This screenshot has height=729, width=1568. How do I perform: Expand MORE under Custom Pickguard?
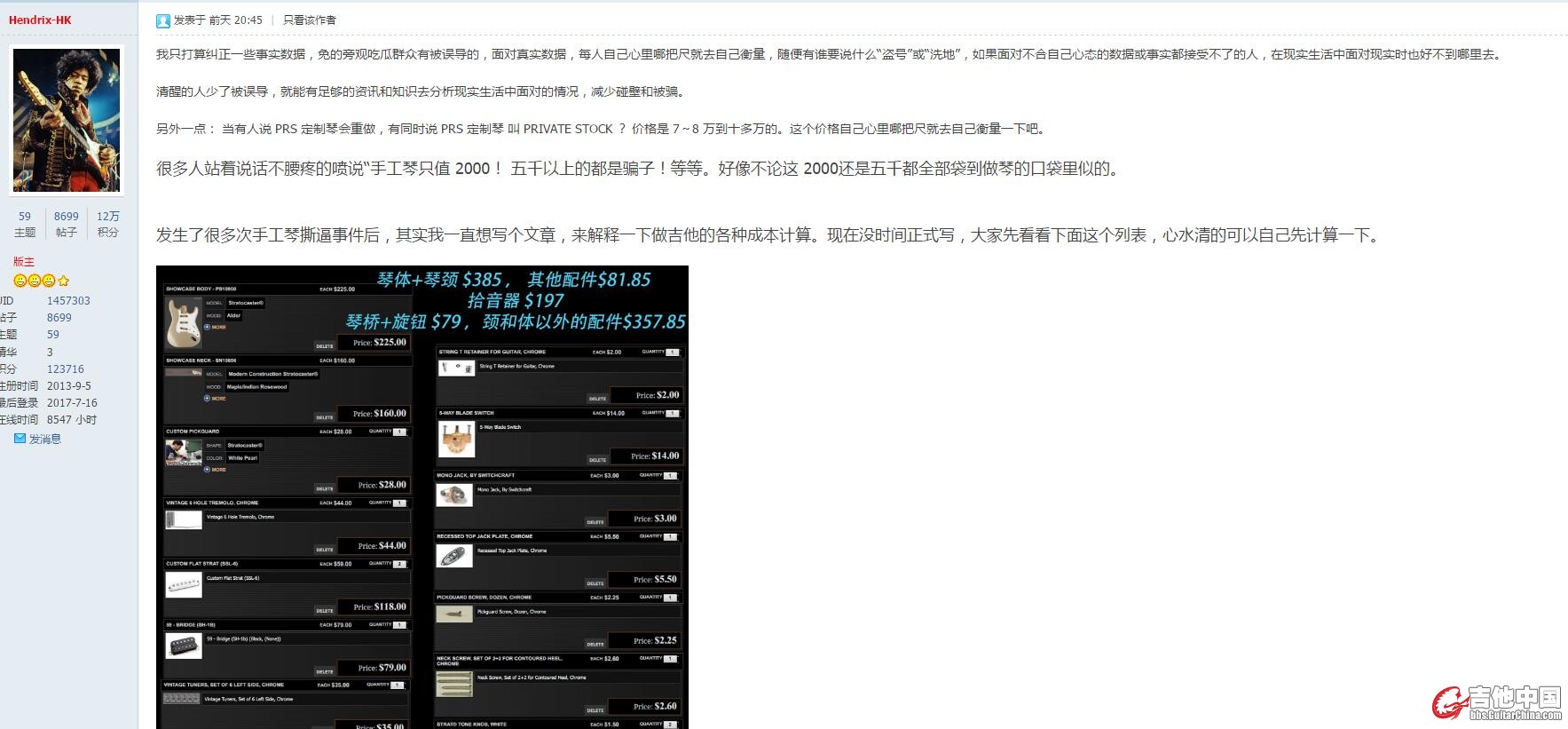pyautogui.click(x=217, y=470)
